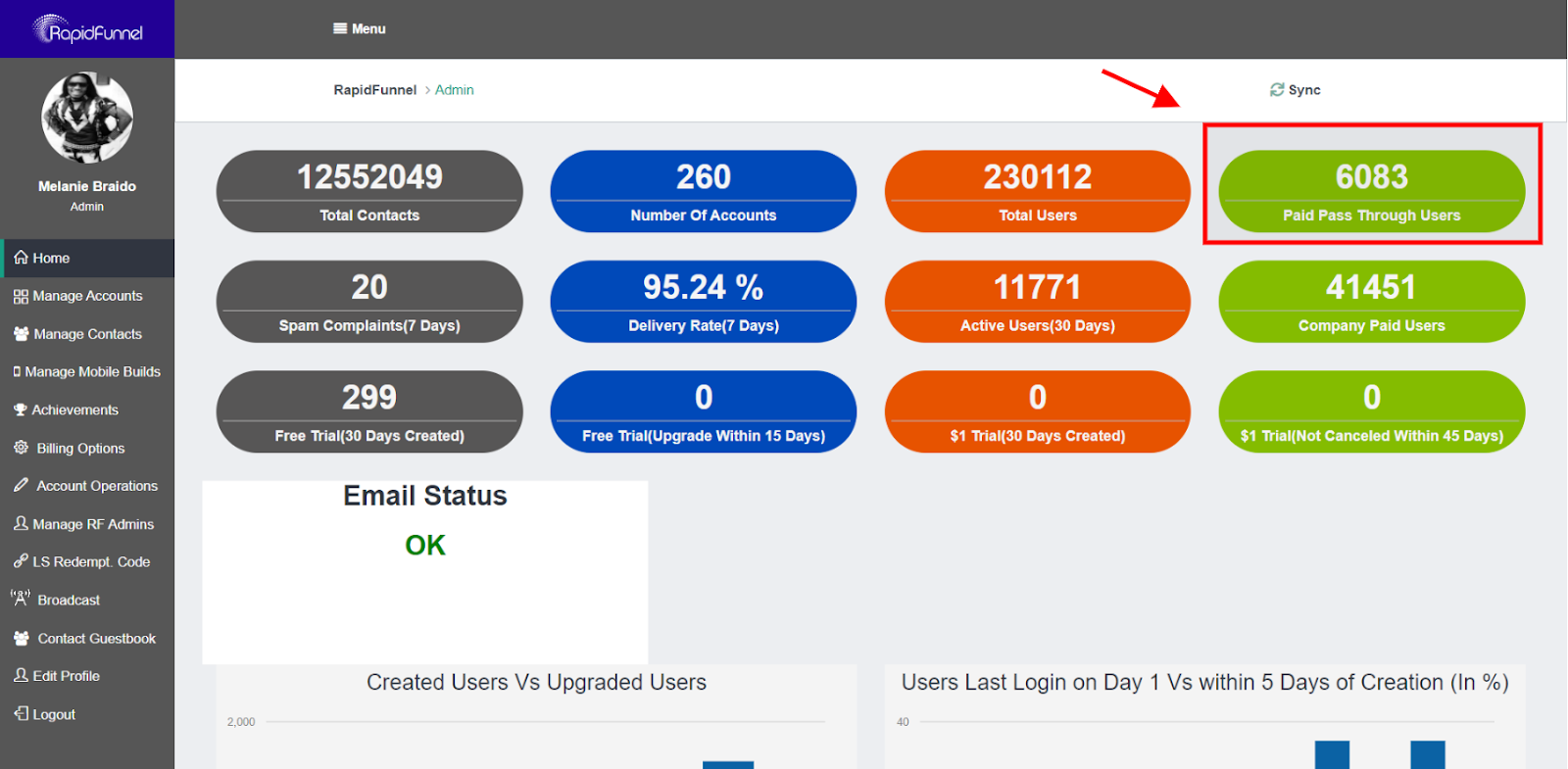
Task: Click the Contact Guestbook people icon
Action: (21, 639)
